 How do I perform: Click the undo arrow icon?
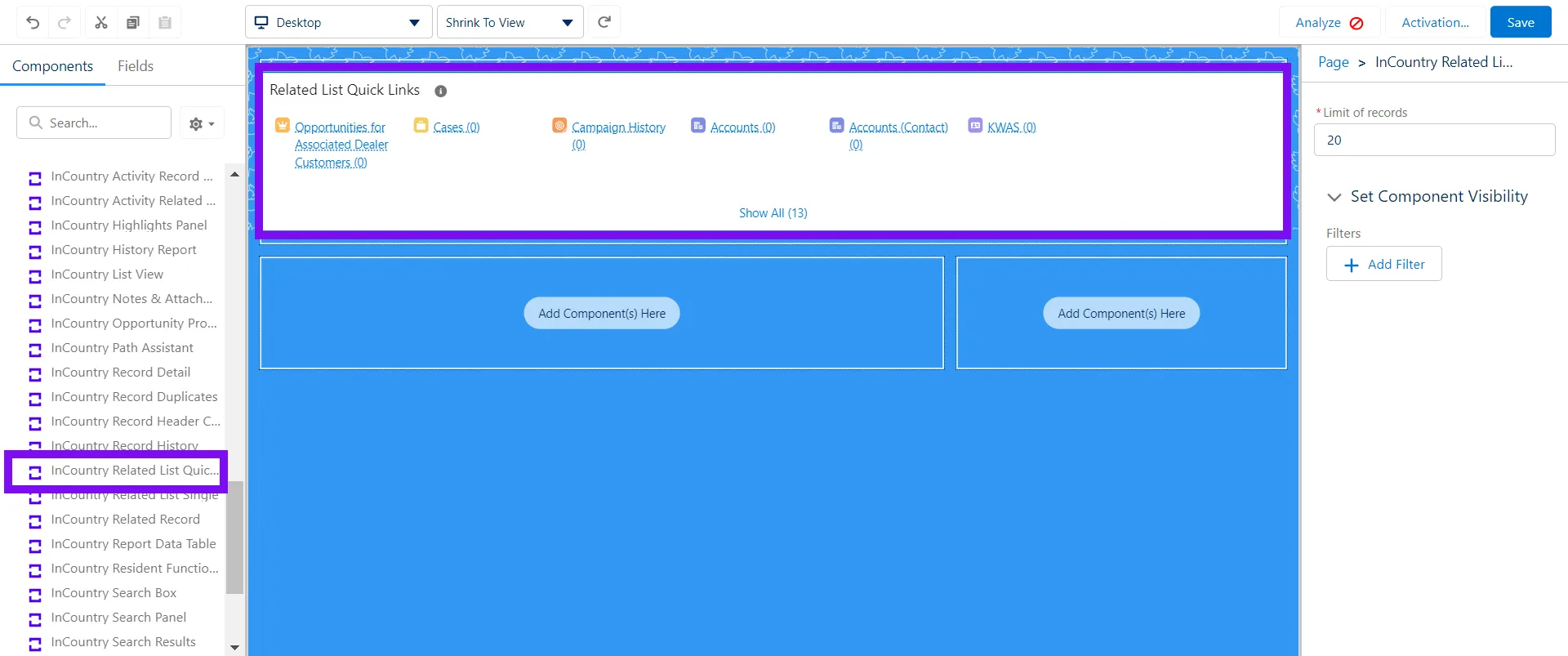point(33,23)
